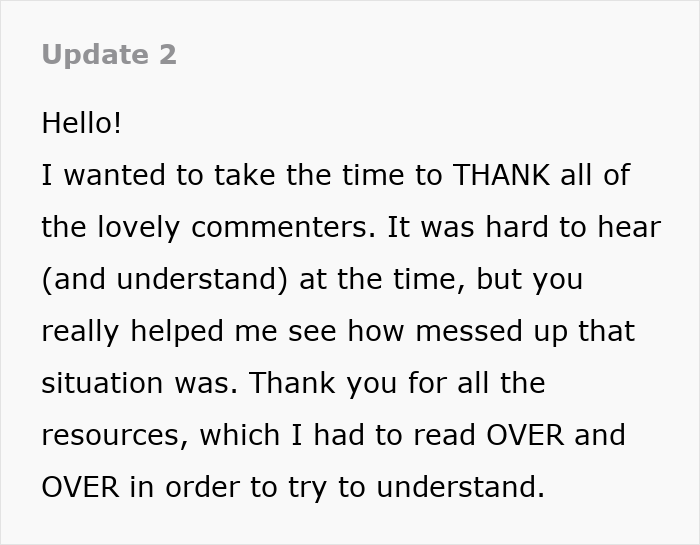
Task: Click the parenthetical "(and understand)"
Action: (x=164, y=279)
